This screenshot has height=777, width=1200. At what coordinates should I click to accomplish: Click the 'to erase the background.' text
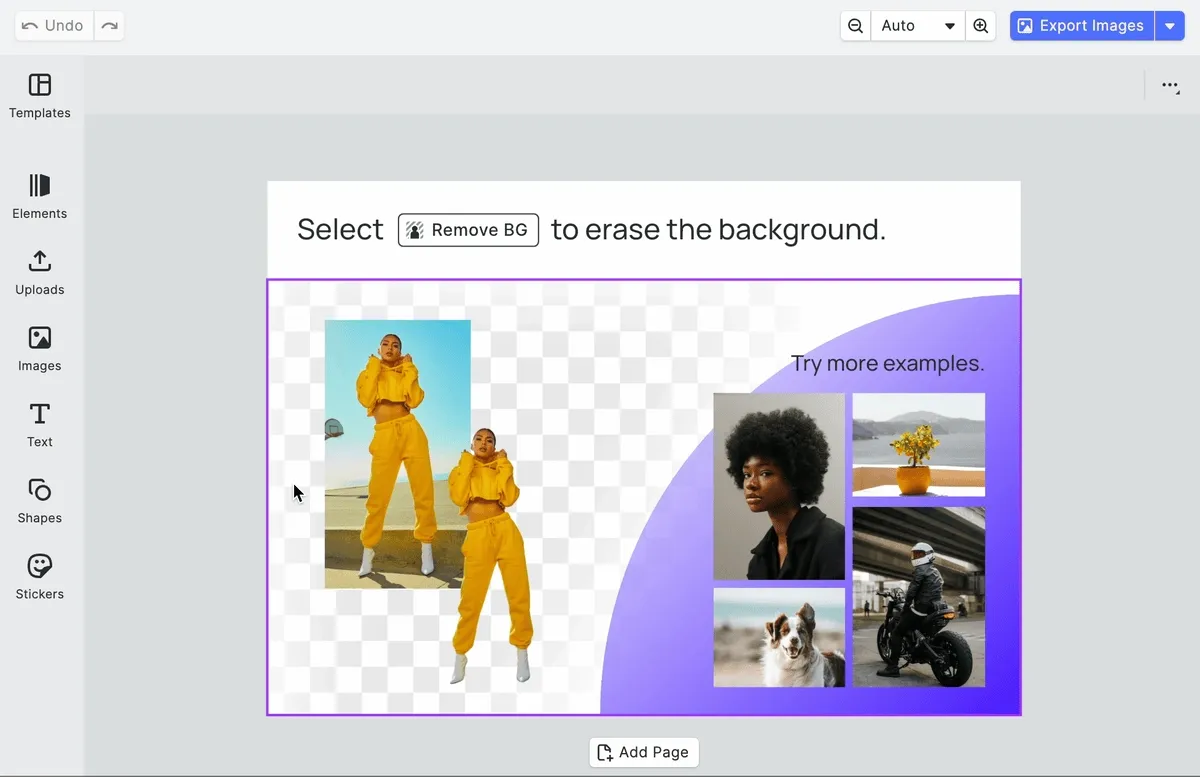[718, 230]
